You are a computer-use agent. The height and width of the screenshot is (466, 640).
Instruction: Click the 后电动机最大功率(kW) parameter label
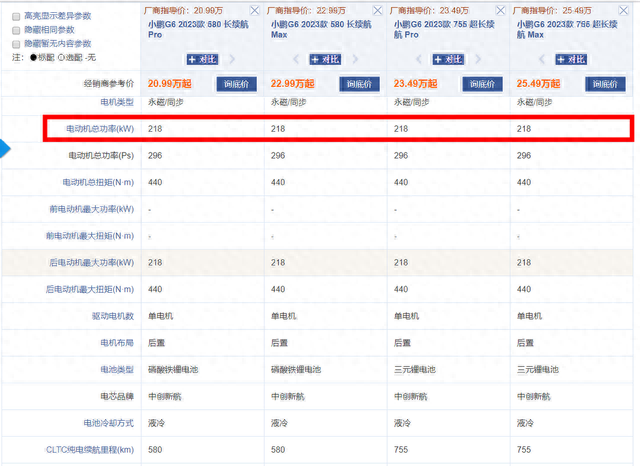pyautogui.click(x=91, y=263)
